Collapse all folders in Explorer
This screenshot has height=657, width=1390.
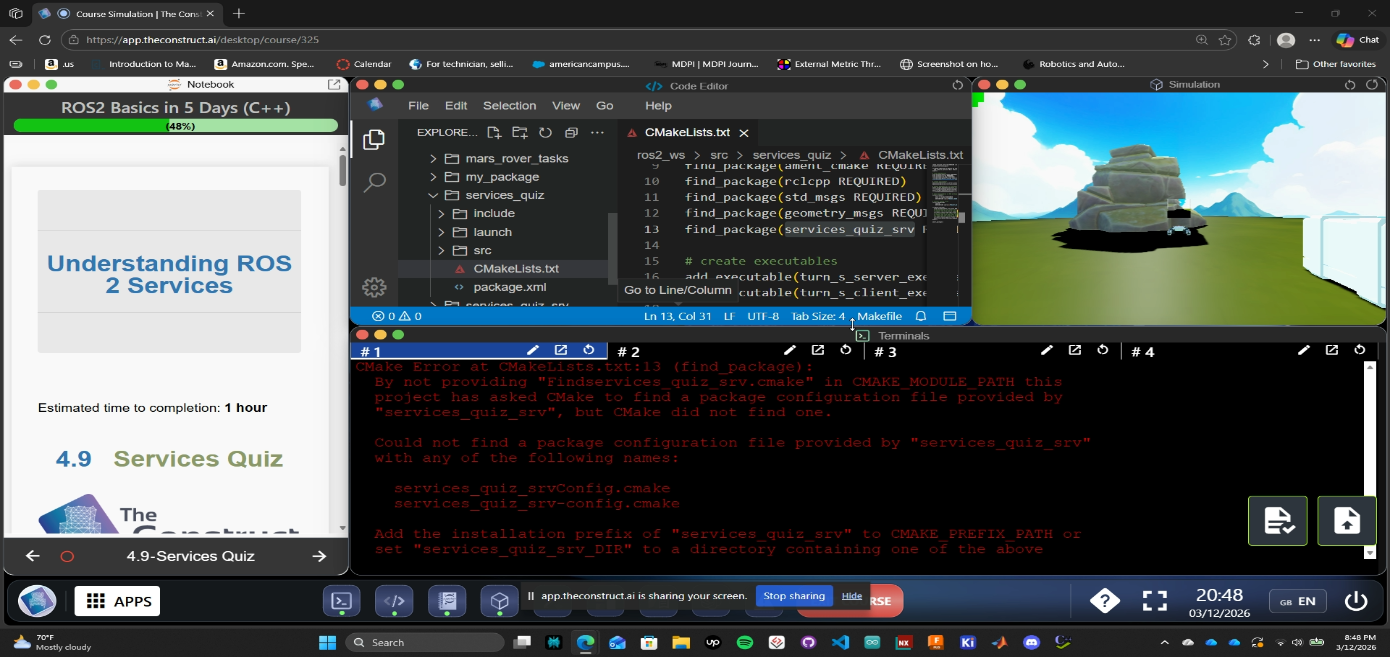571,132
